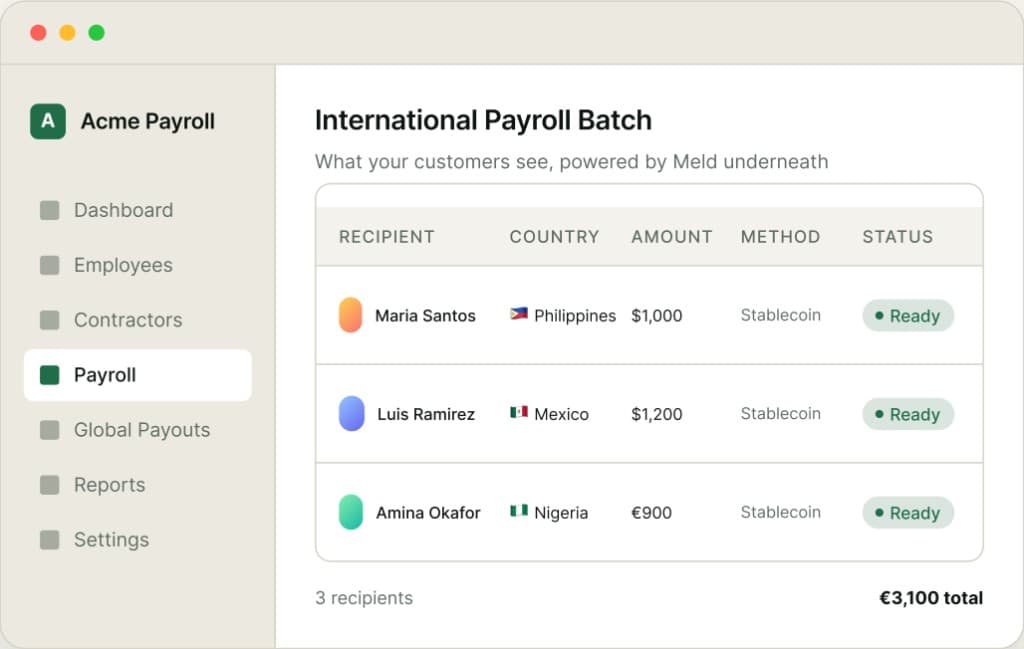Image resolution: width=1024 pixels, height=649 pixels.
Task: Select the name Luis Ramirez
Action: click(426, 415)
